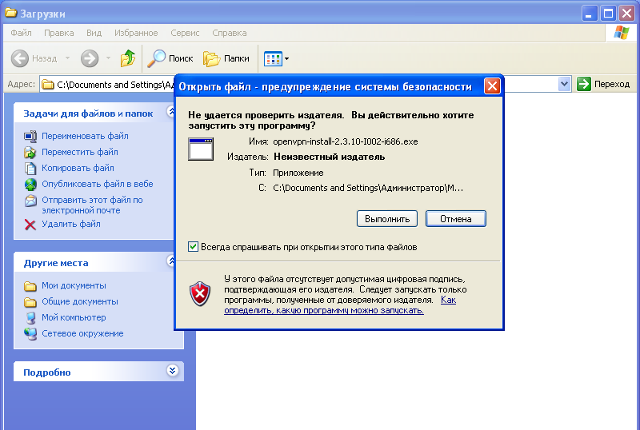Click the red shield warning icon
Image resolution: width=640 pixels, height=430 pixels.
pos(200,294)
